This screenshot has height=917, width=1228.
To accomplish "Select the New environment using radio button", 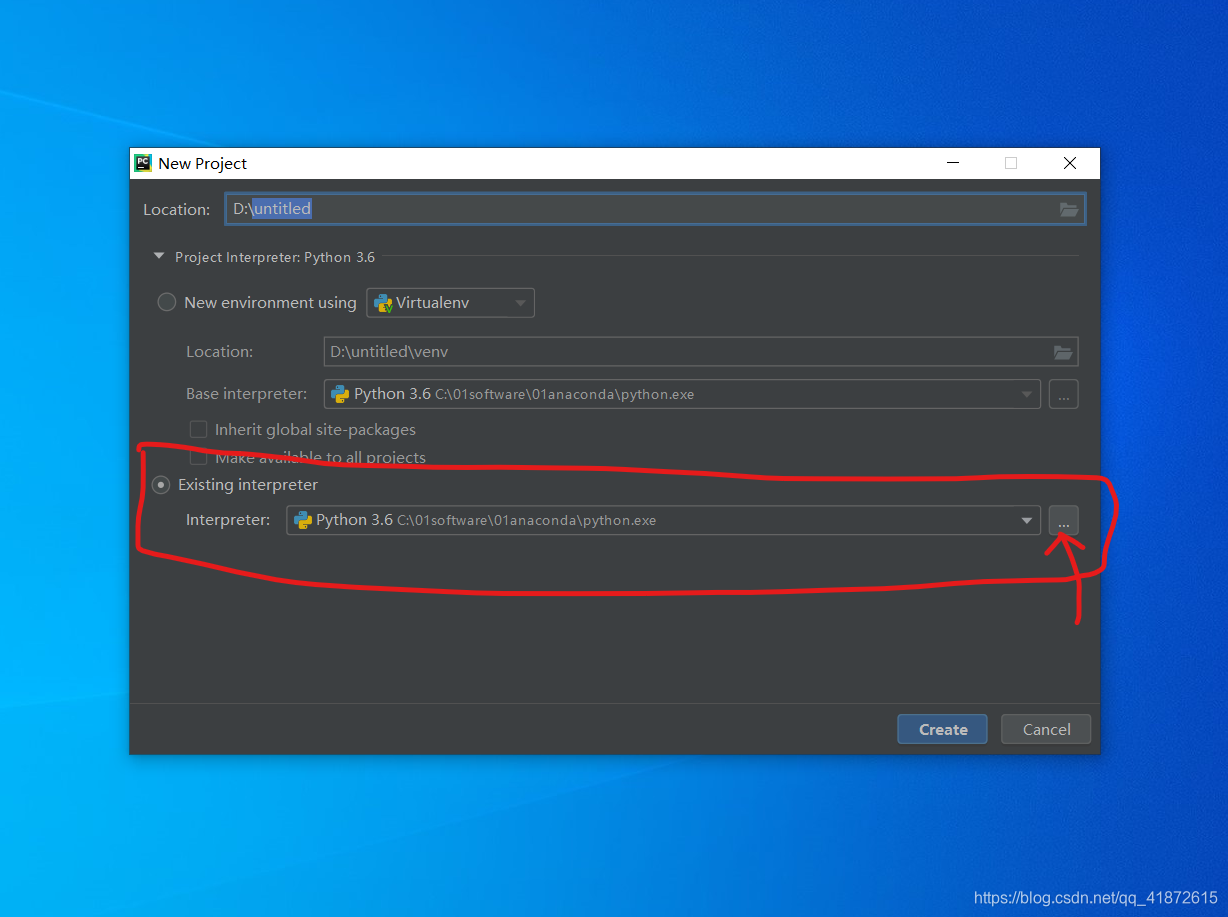I will tap(167, 302).
